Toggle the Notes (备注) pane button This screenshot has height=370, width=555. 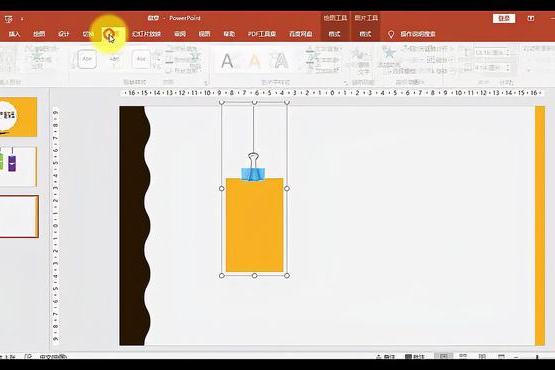coord(385,356)
